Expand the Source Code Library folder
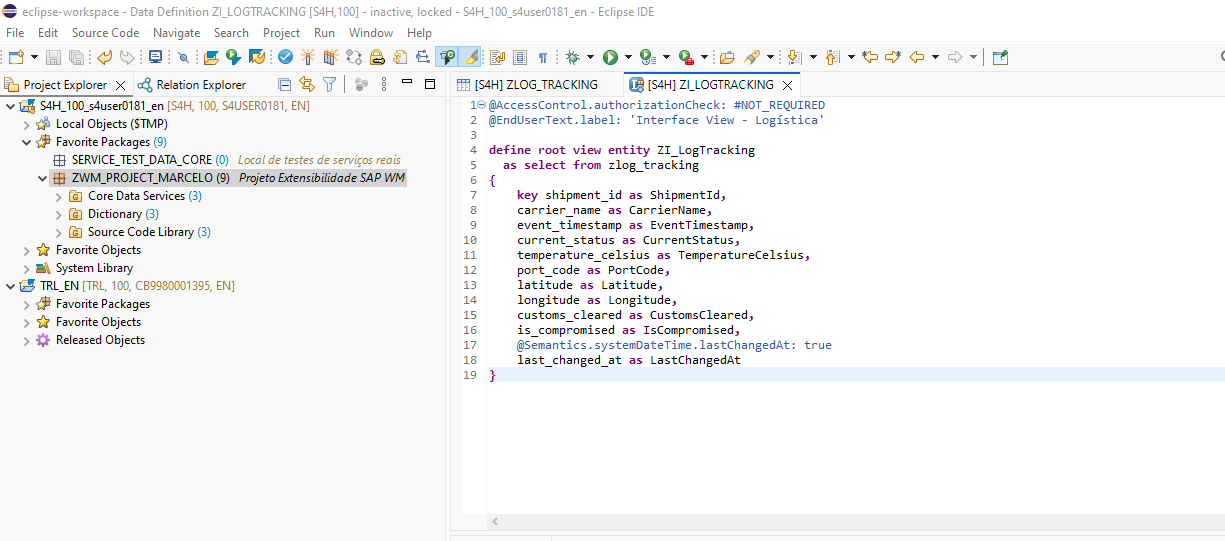Screen dimensions: 1225x541 (59, 232)
